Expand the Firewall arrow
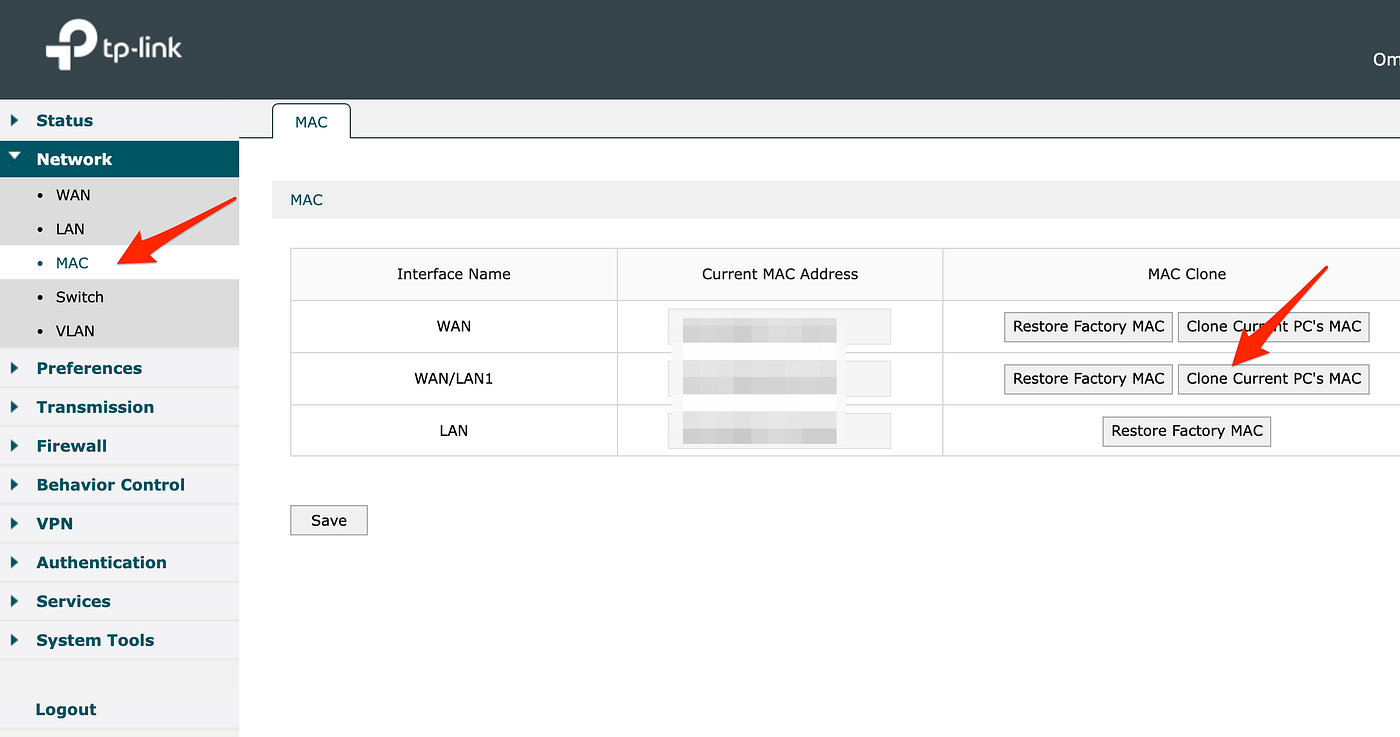 [x=14, y=446]
